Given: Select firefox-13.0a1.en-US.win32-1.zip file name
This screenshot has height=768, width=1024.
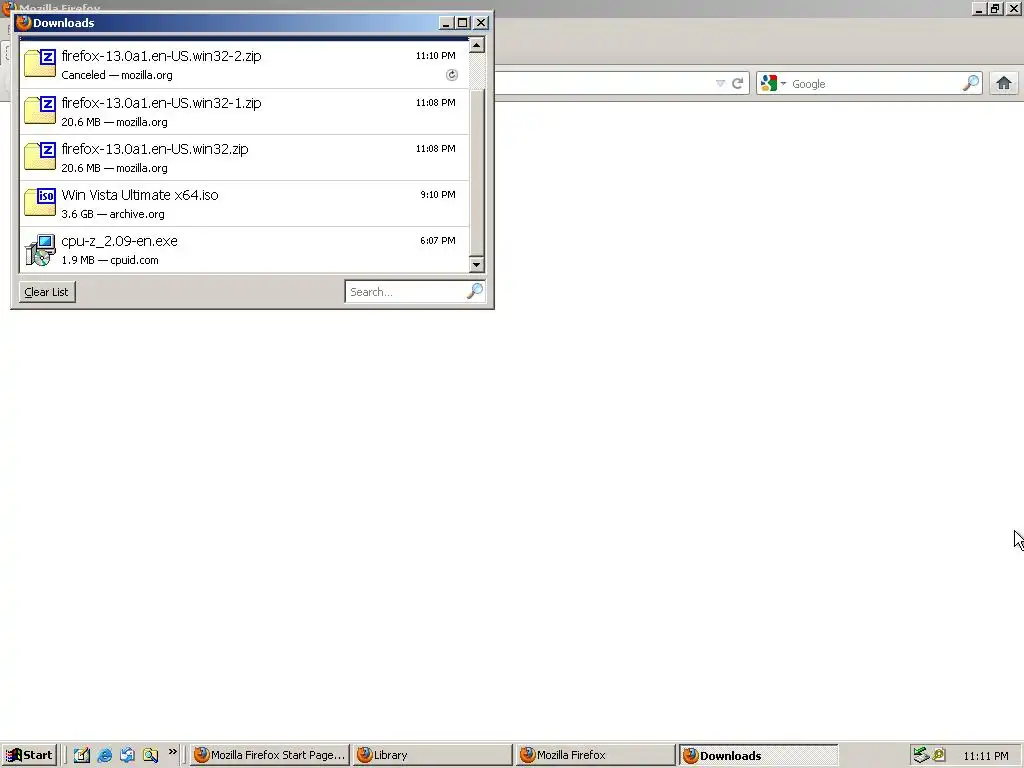Looking at the screenshot, I should [x=161, y=103].
